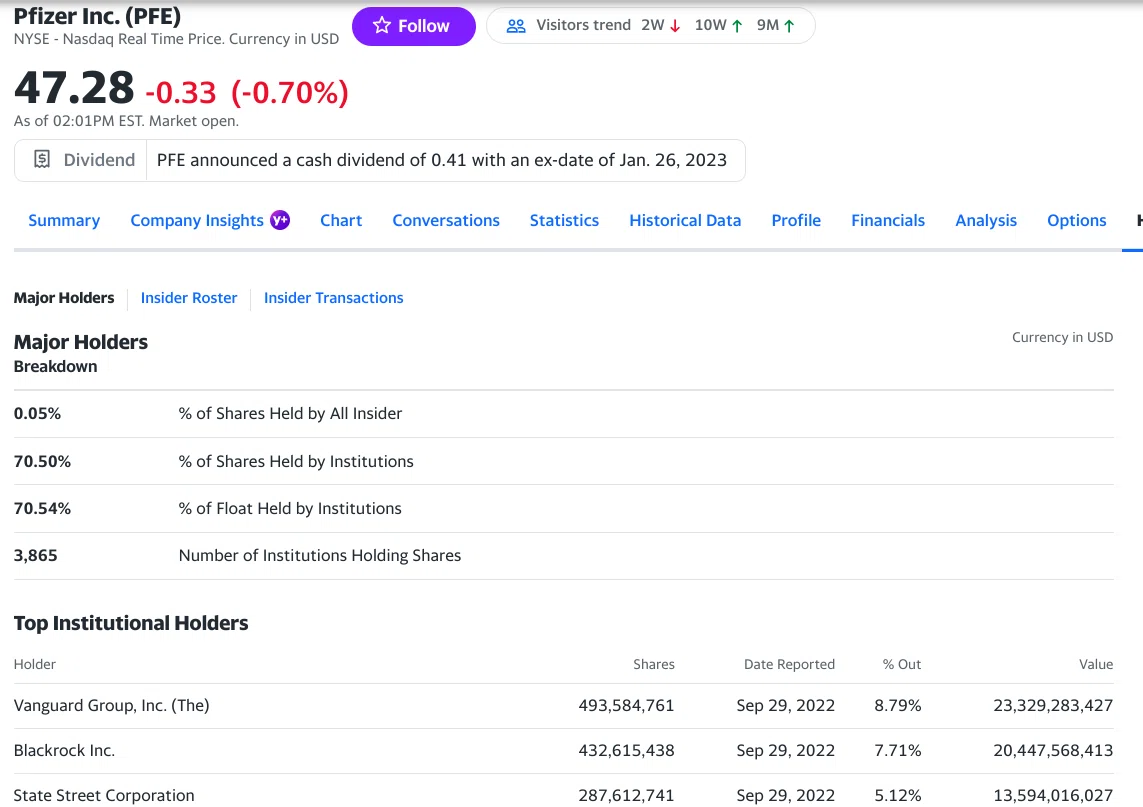Image resolution: width=1143 pixels, height=807 pixels.
Task: Click the Currency in USD note
Action: click(x=1063, y=338)
